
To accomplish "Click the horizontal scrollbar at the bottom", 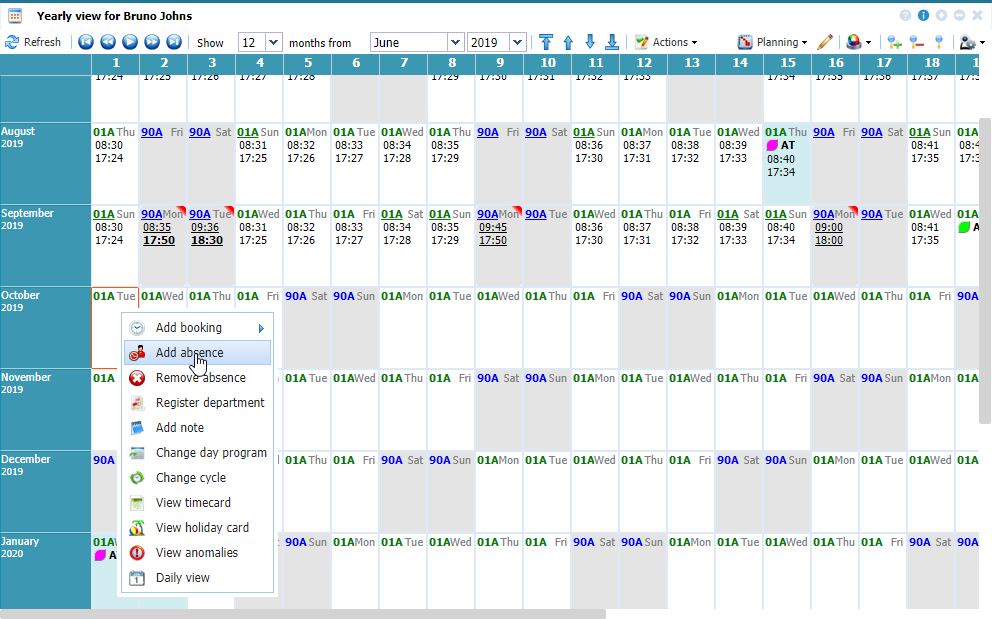I will click(300, 613).
